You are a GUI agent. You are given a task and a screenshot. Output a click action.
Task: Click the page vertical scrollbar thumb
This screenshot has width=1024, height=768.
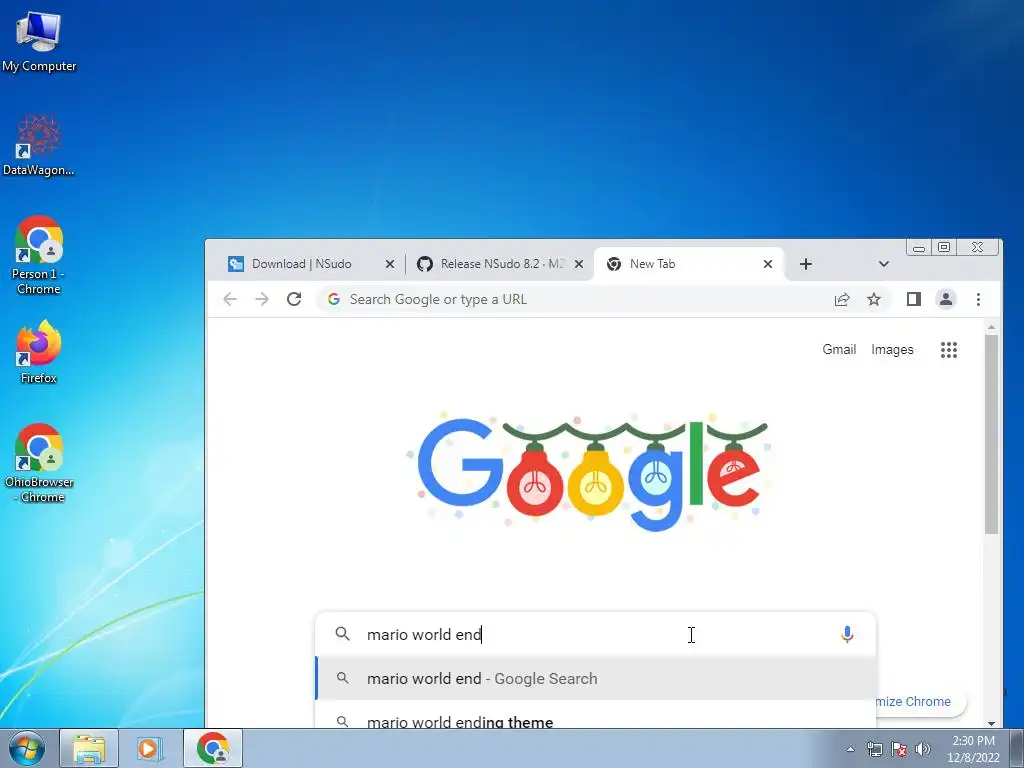991,435
